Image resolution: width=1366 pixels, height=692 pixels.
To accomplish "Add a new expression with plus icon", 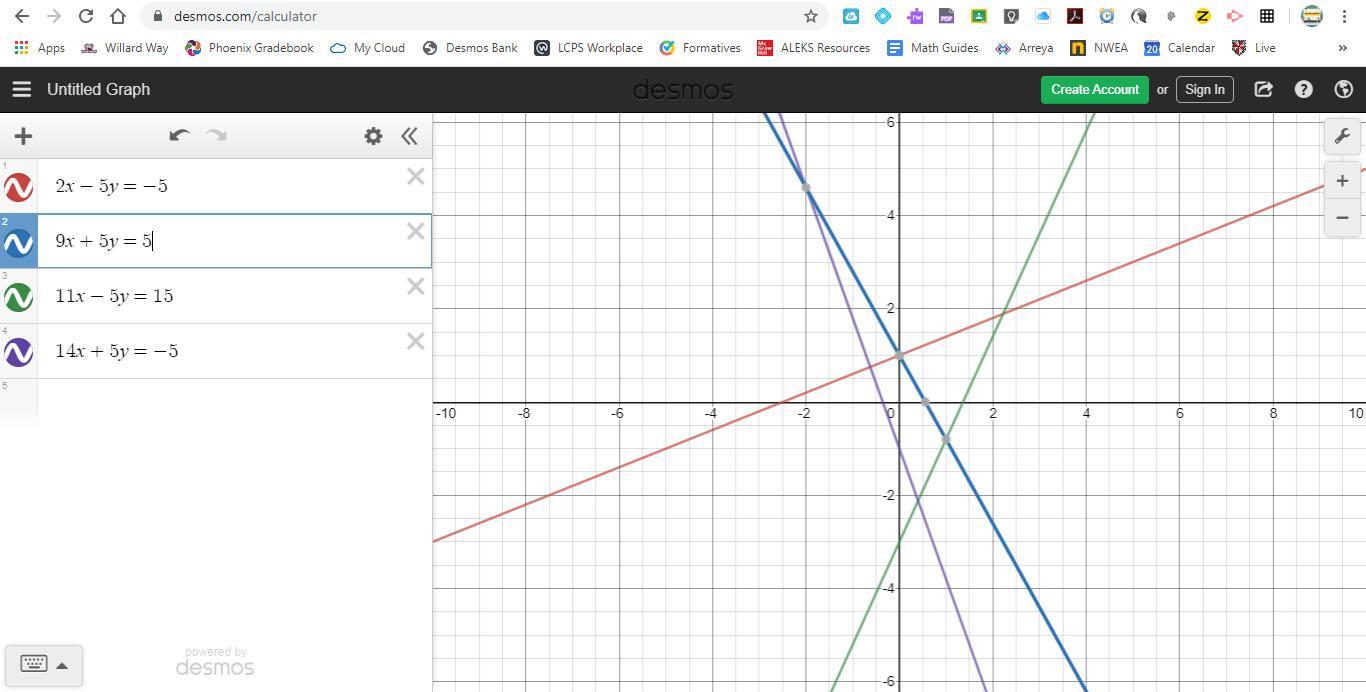I will [x=23, y=136].
